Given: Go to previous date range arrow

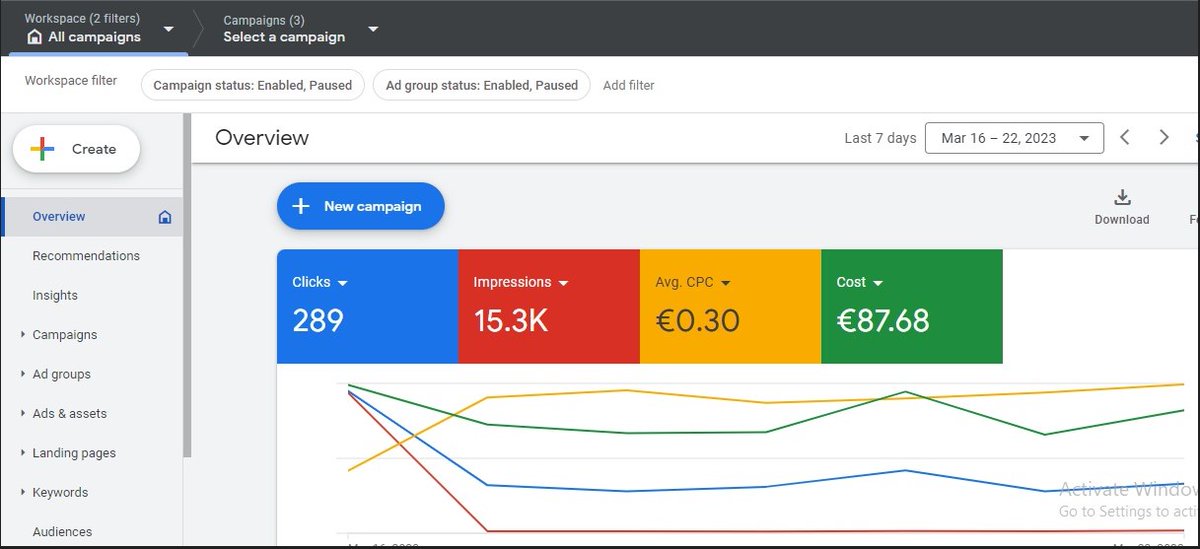Looking at the screenshot, I should point(1125,138).
